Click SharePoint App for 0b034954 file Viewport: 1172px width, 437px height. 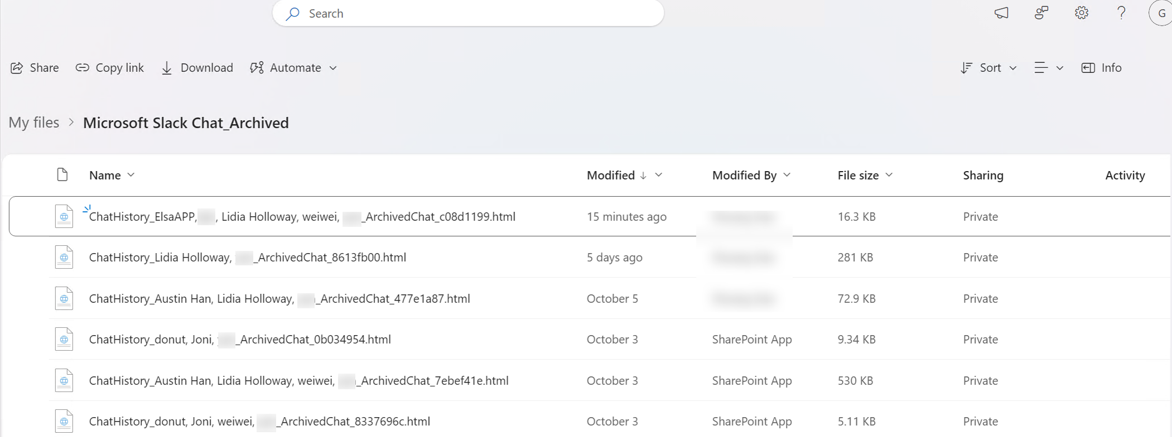coord(752,339)
